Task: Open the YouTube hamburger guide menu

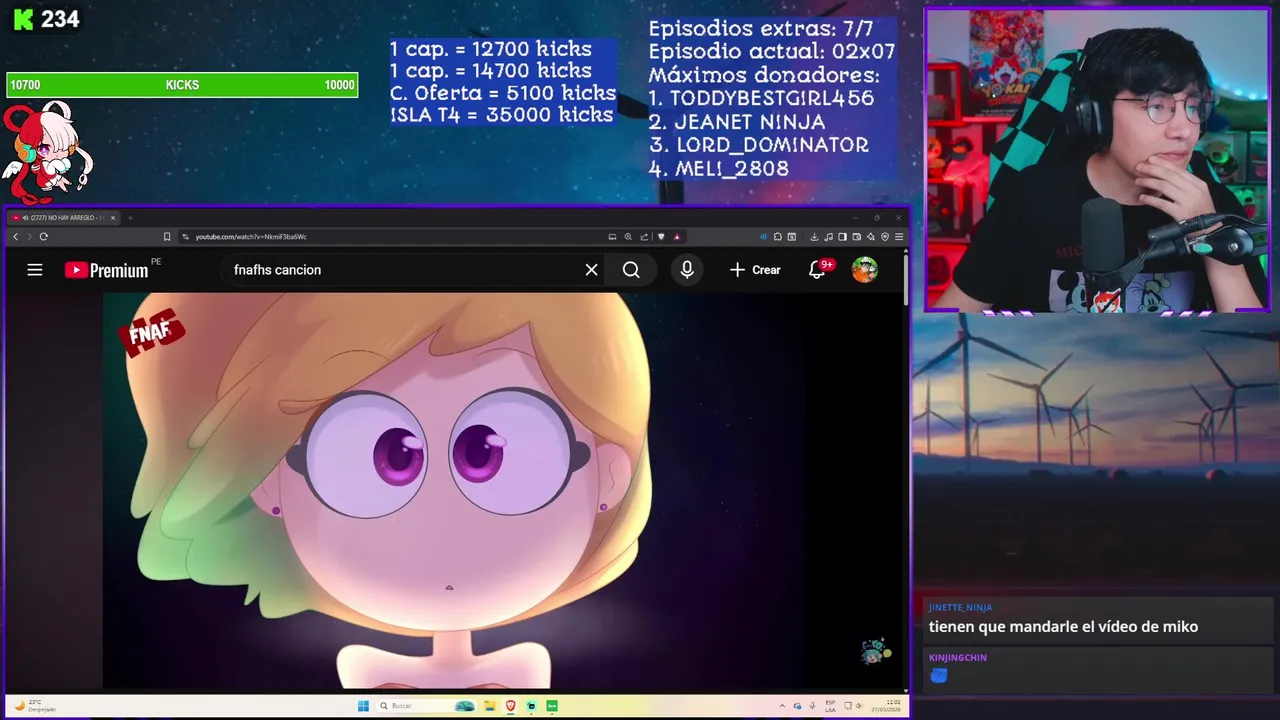Action: click(35, 270)
